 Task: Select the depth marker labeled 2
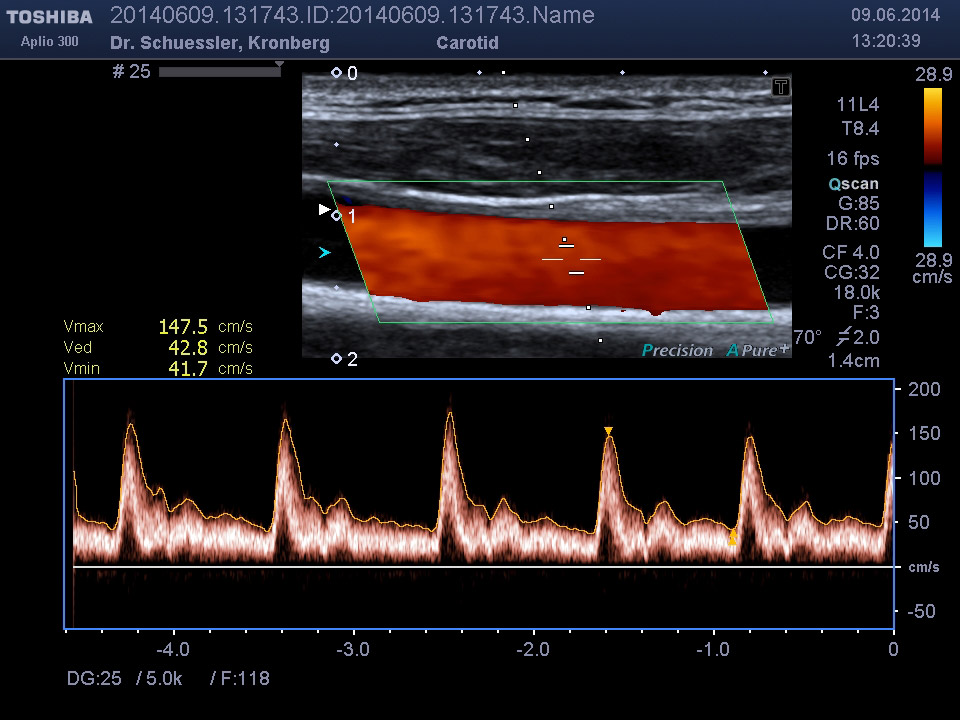337,359
